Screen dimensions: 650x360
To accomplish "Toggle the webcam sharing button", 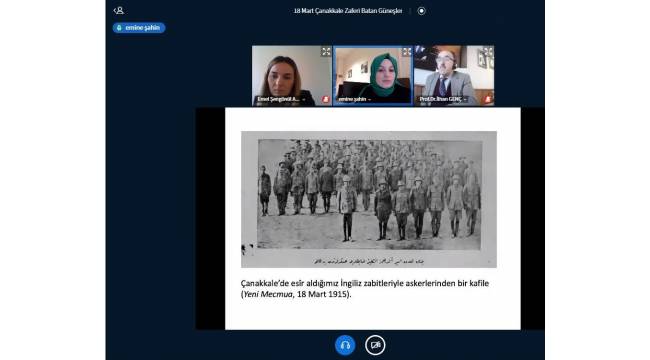I will click(x=375, y=345).
